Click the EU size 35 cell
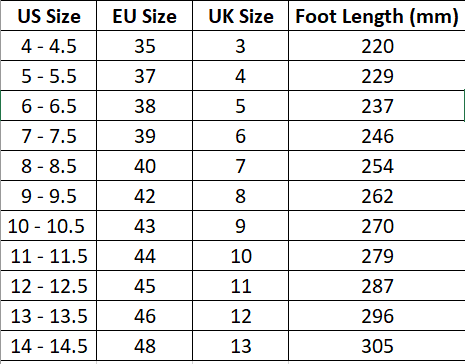Viewport: 465px width, 364px height. click(144, 46)
